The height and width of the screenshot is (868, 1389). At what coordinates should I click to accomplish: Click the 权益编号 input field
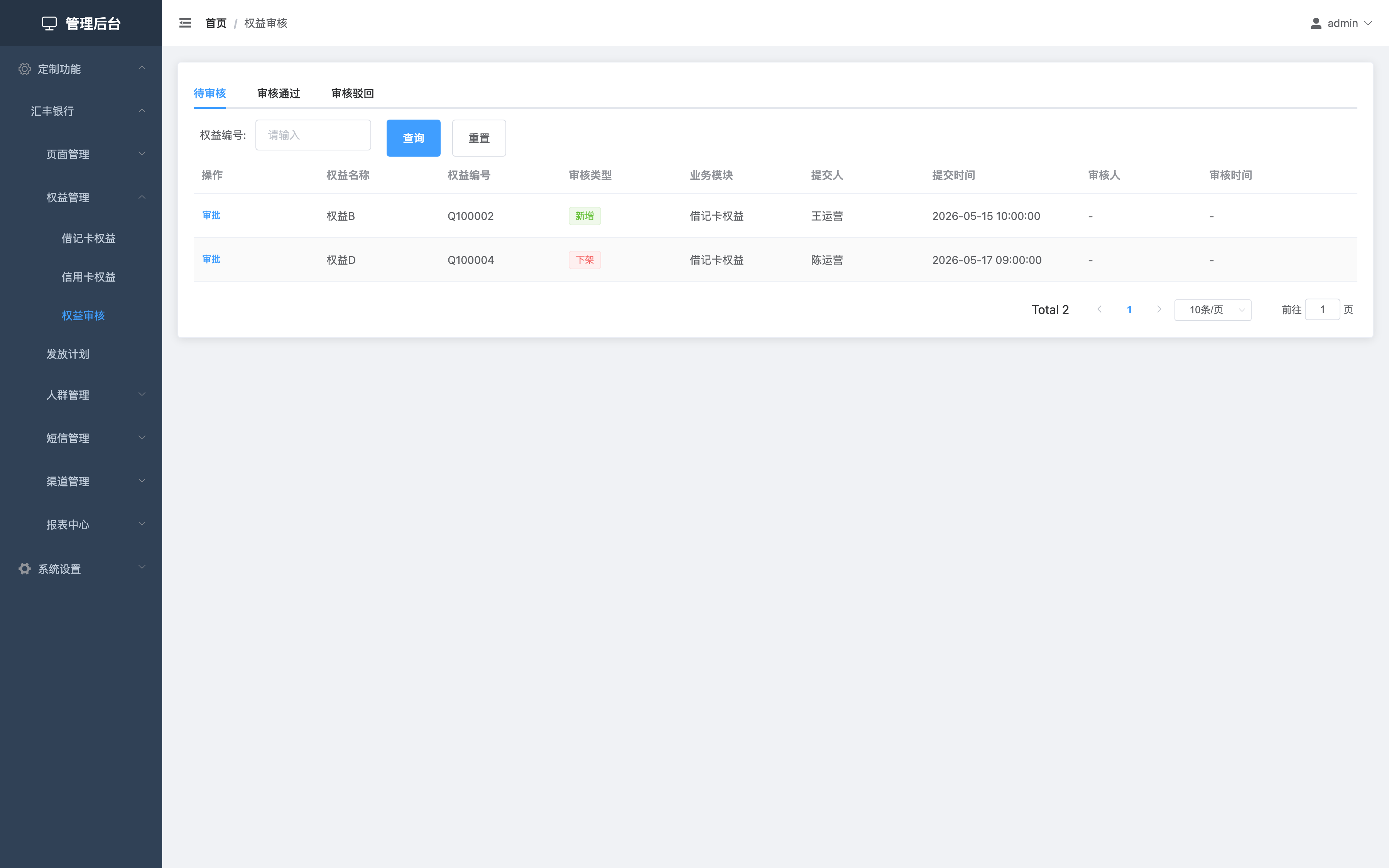(313, 135)
